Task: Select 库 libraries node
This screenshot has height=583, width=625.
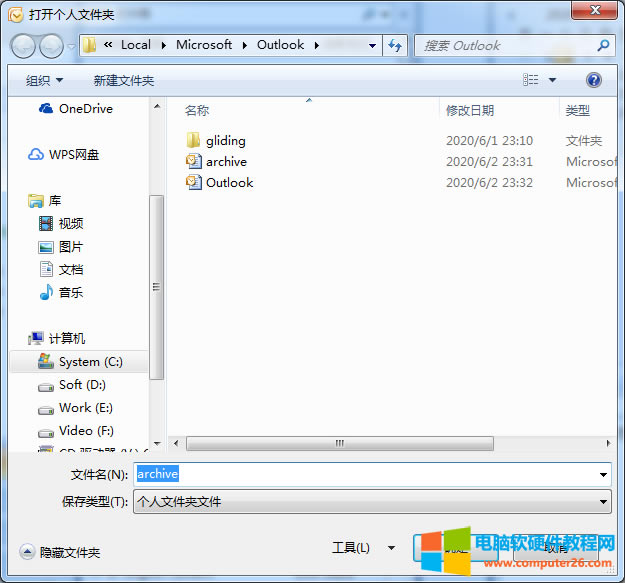Action: [x=55, y=200]
